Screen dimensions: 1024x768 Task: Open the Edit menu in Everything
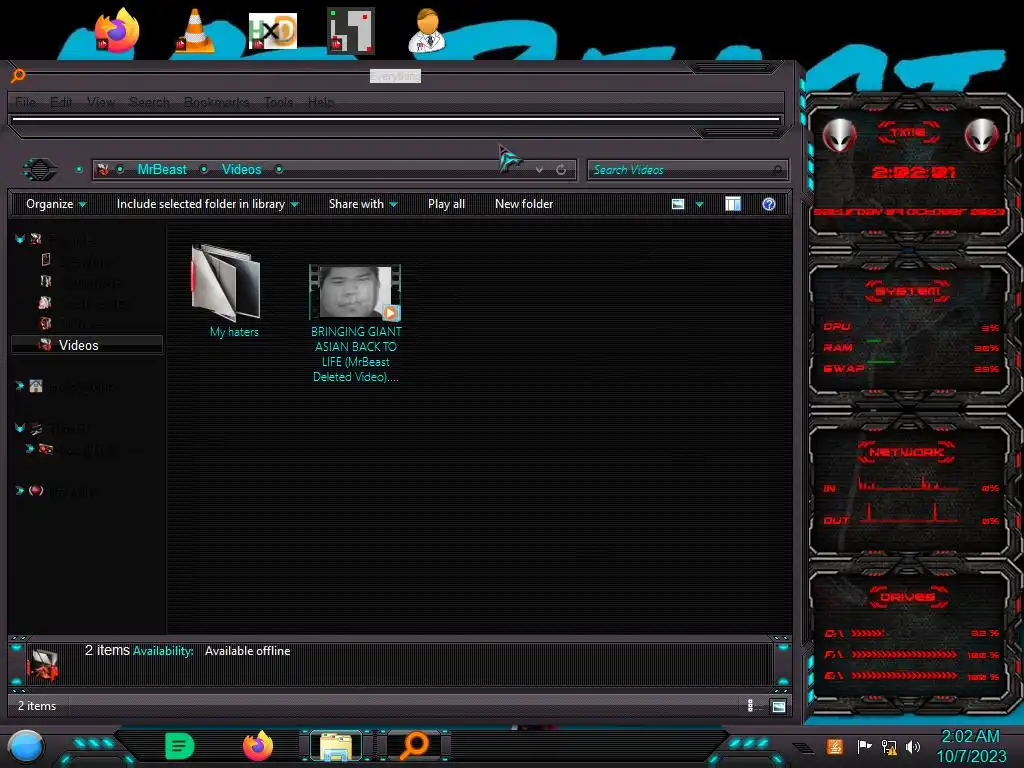(x=61, y=102)
